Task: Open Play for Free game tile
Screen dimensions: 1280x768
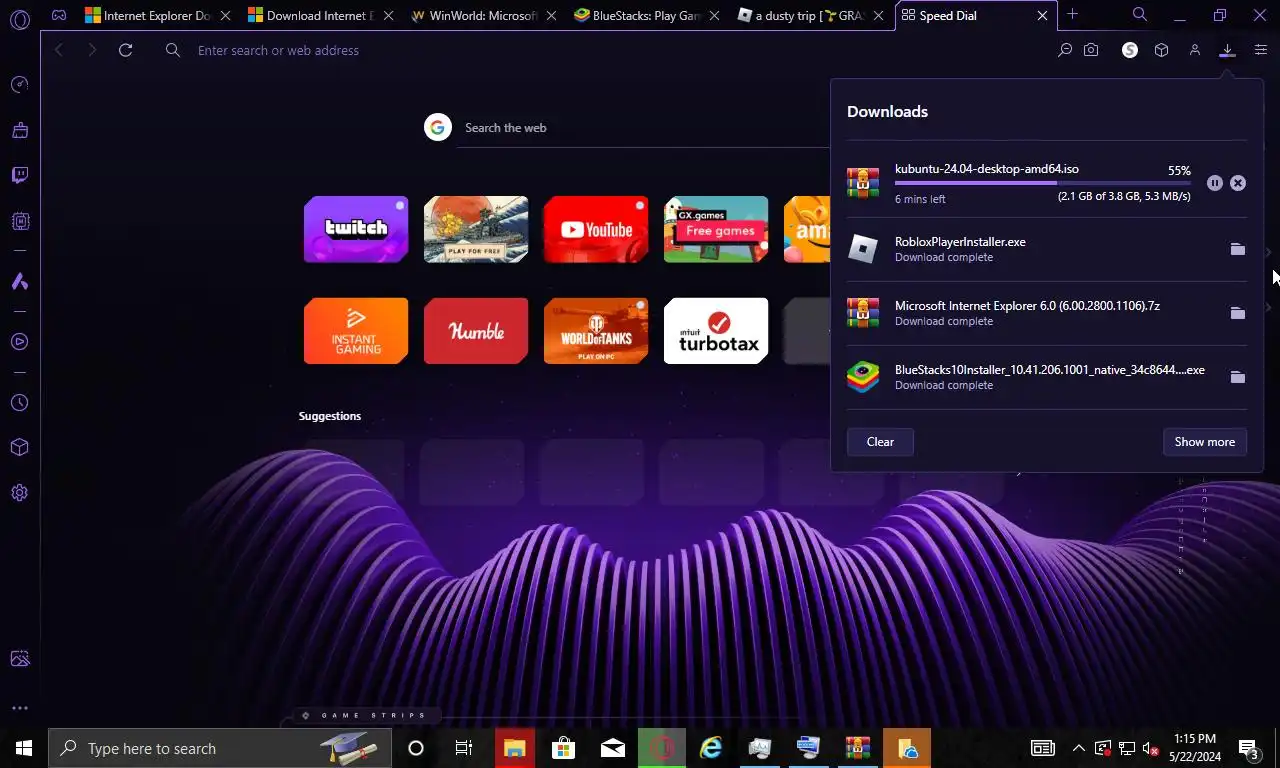Action: tap(476, 230)
